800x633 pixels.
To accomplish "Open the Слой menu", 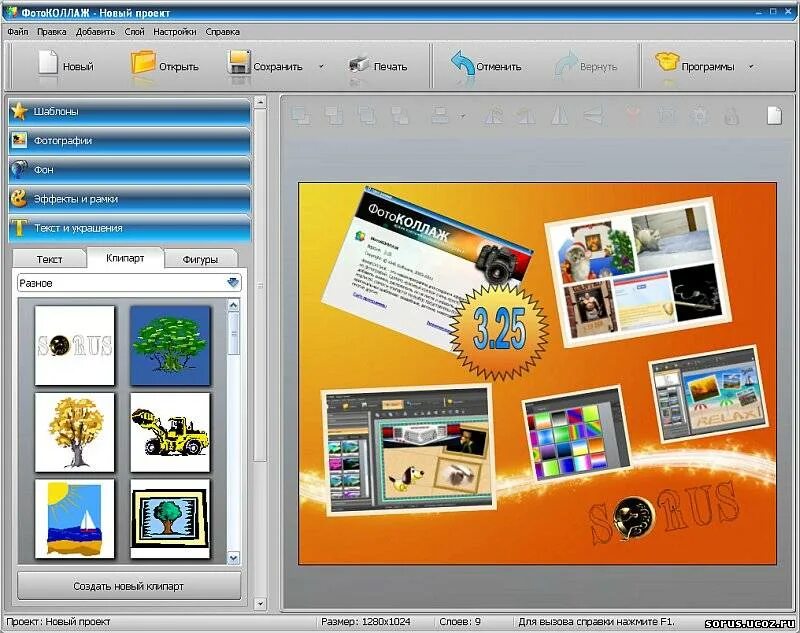I will coord(134,32).
